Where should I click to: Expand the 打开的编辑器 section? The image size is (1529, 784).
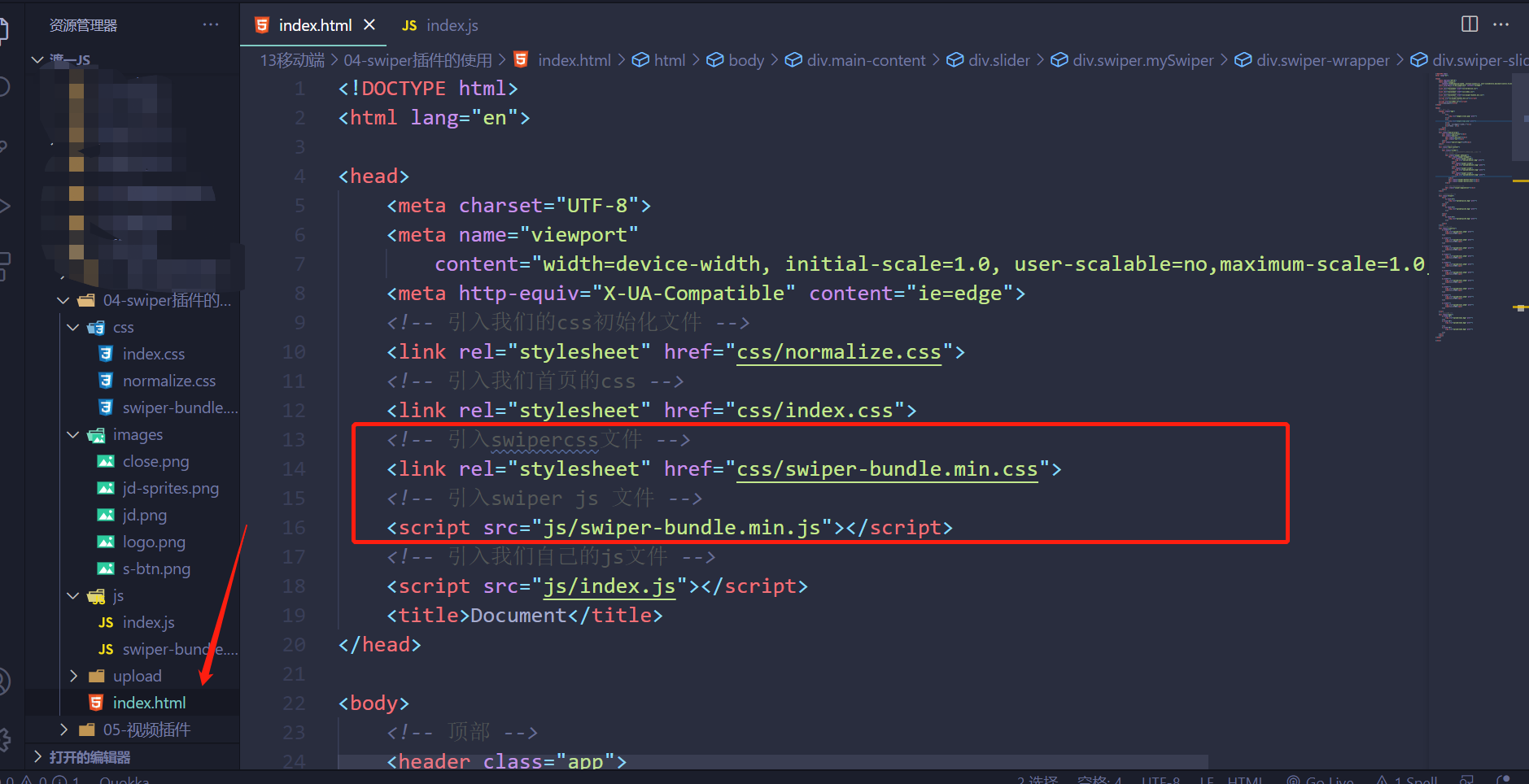37,756
